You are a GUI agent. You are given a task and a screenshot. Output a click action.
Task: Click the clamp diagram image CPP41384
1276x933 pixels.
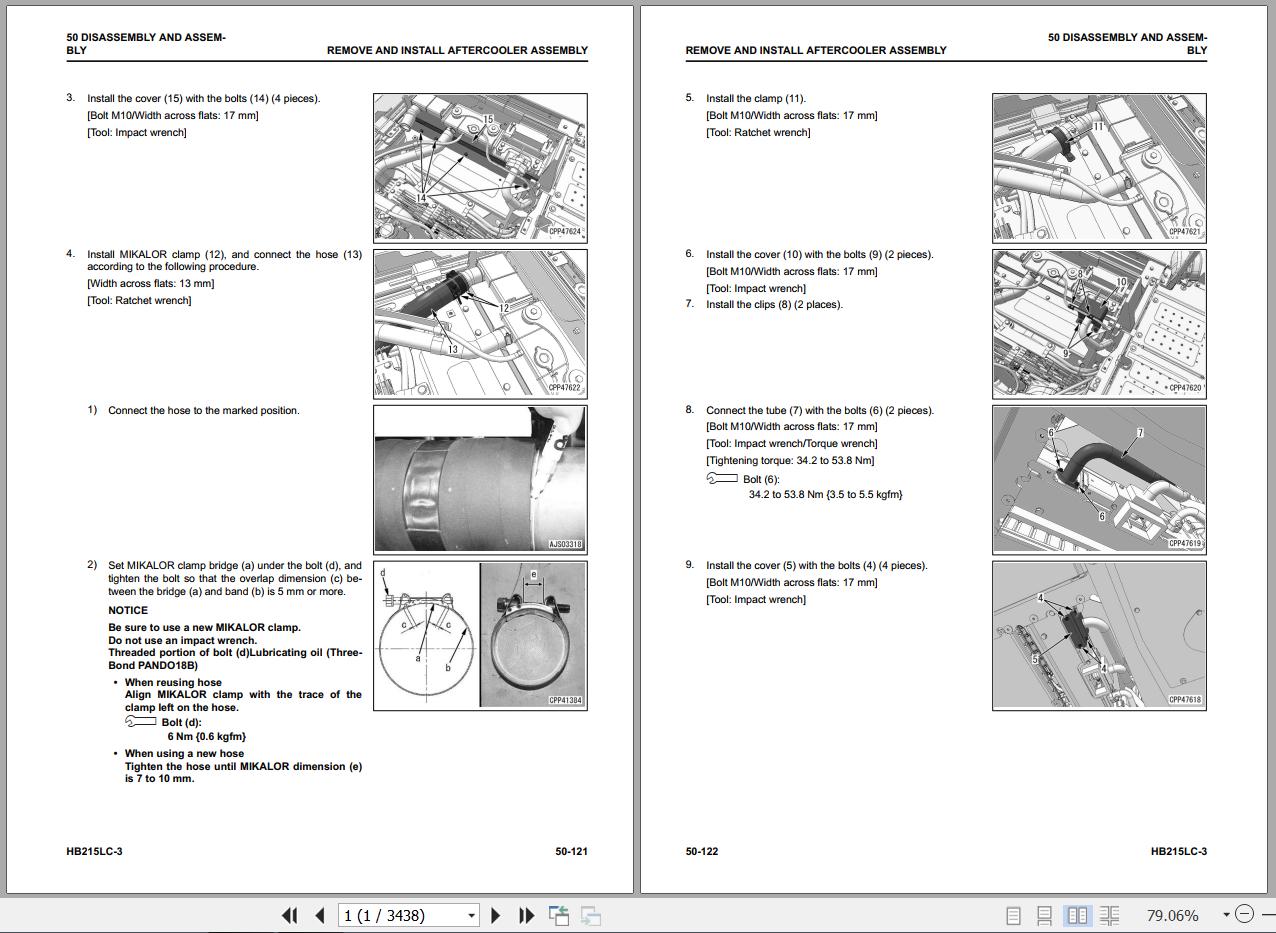480,635
